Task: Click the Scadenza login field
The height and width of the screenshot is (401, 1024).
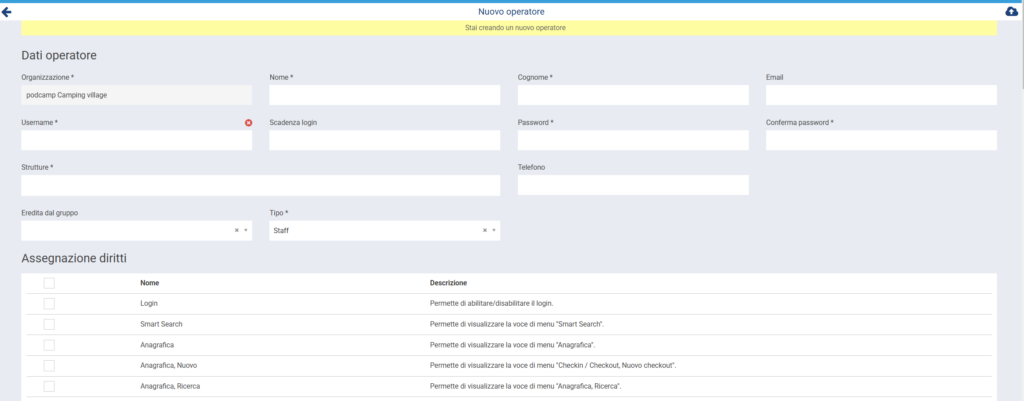Action: (384, 140)
